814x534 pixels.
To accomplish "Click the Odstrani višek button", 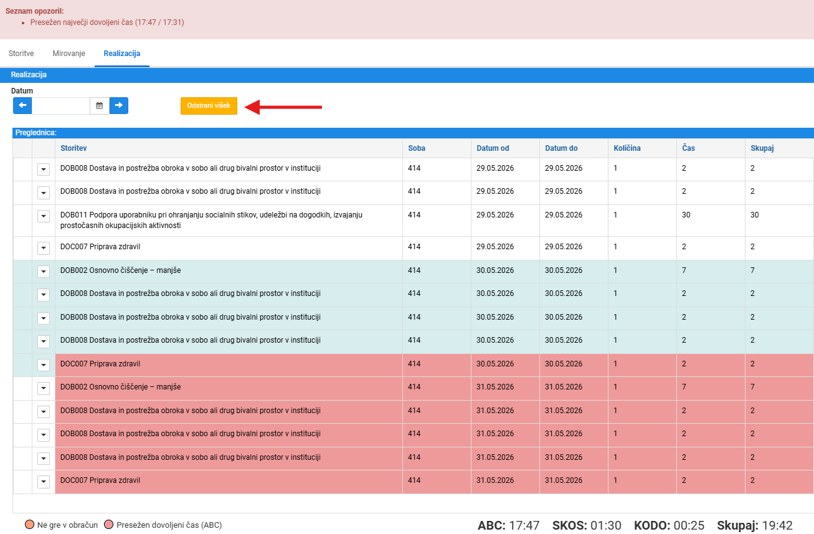I will tap(209, 105).
